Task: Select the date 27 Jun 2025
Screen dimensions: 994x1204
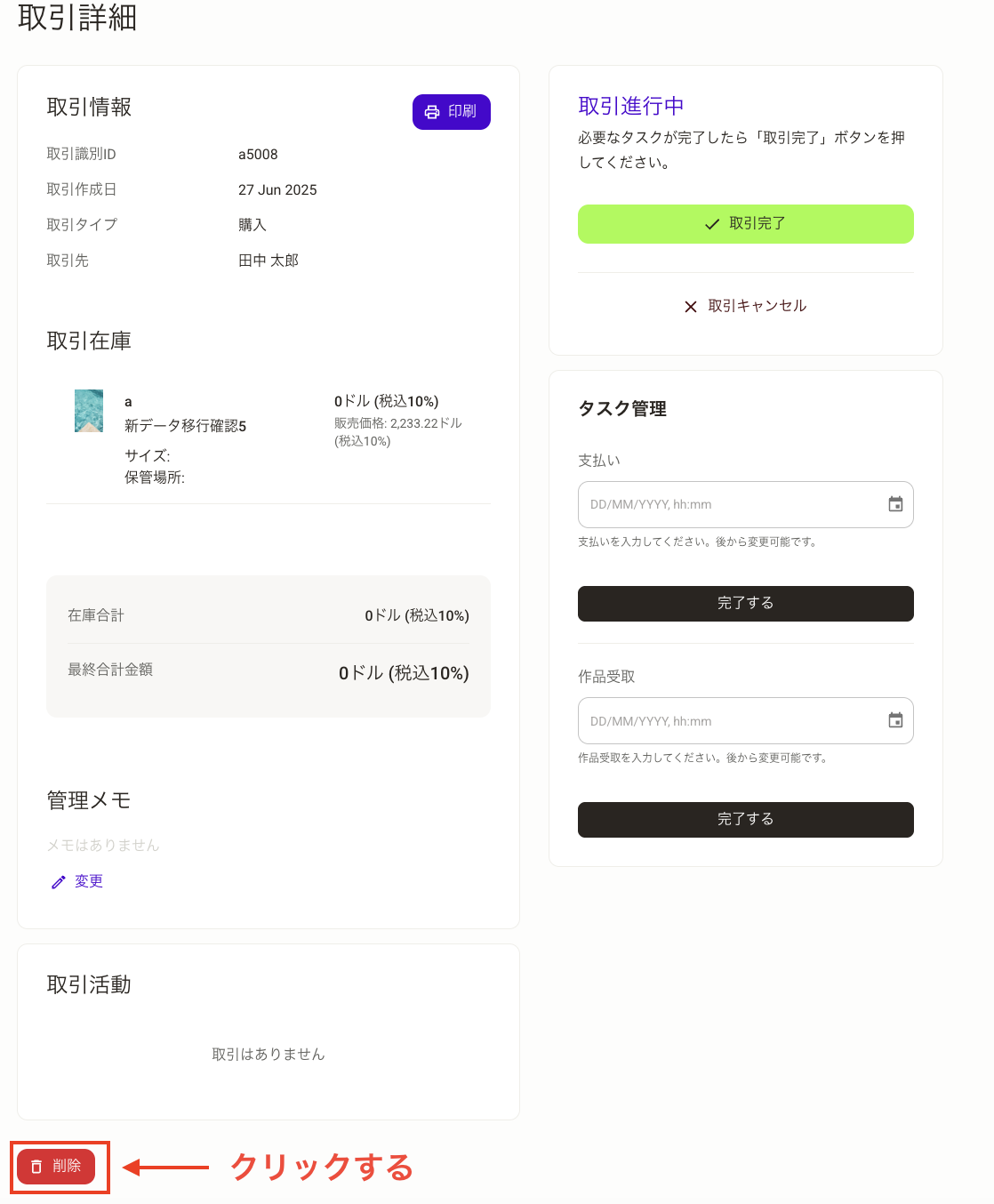Action: (x=277, y=190)
